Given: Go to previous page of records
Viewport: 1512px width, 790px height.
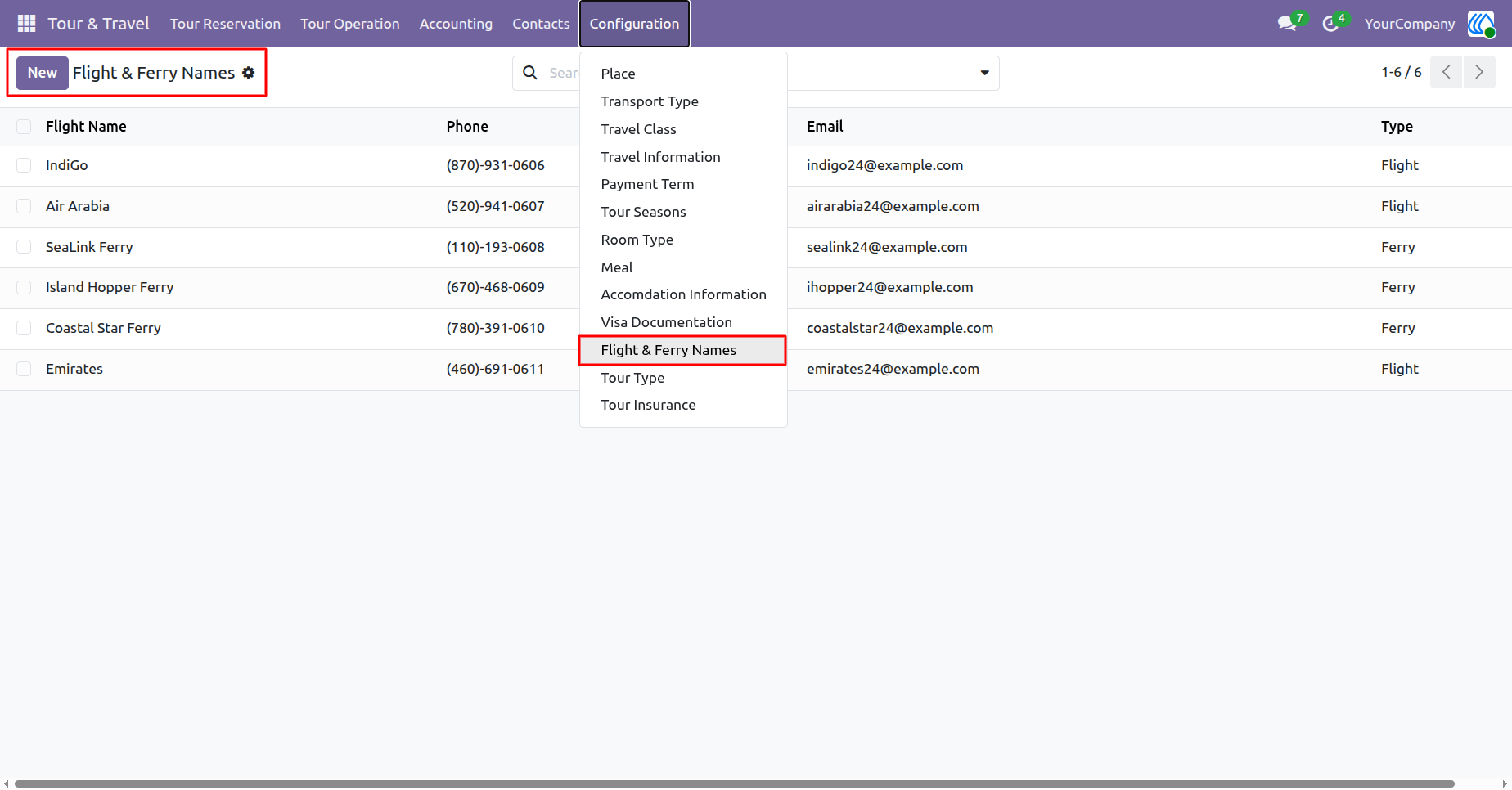Looking at the screenshot, I should pos(1447,72).
